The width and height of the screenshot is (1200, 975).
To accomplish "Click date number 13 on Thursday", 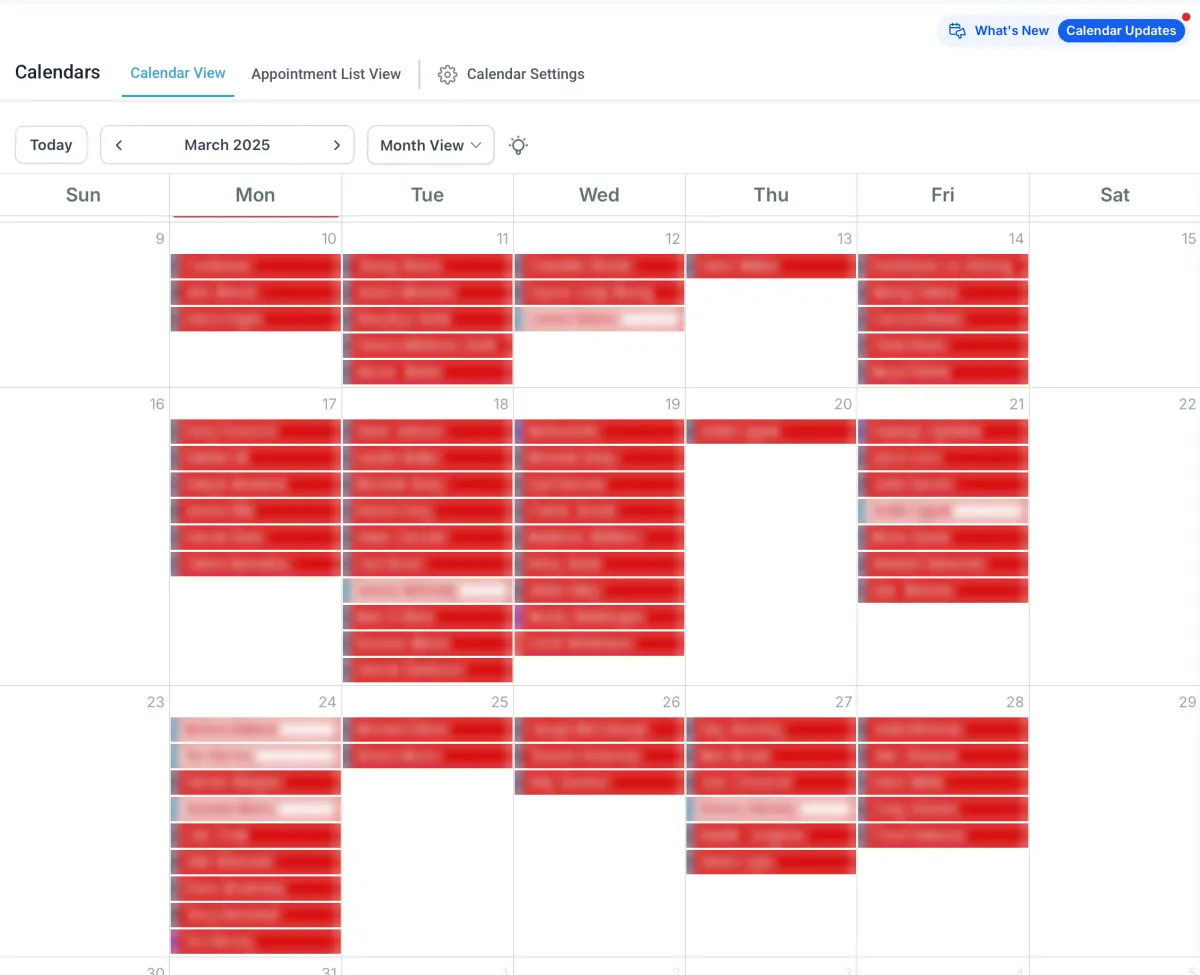I will (x=844, y=238).
